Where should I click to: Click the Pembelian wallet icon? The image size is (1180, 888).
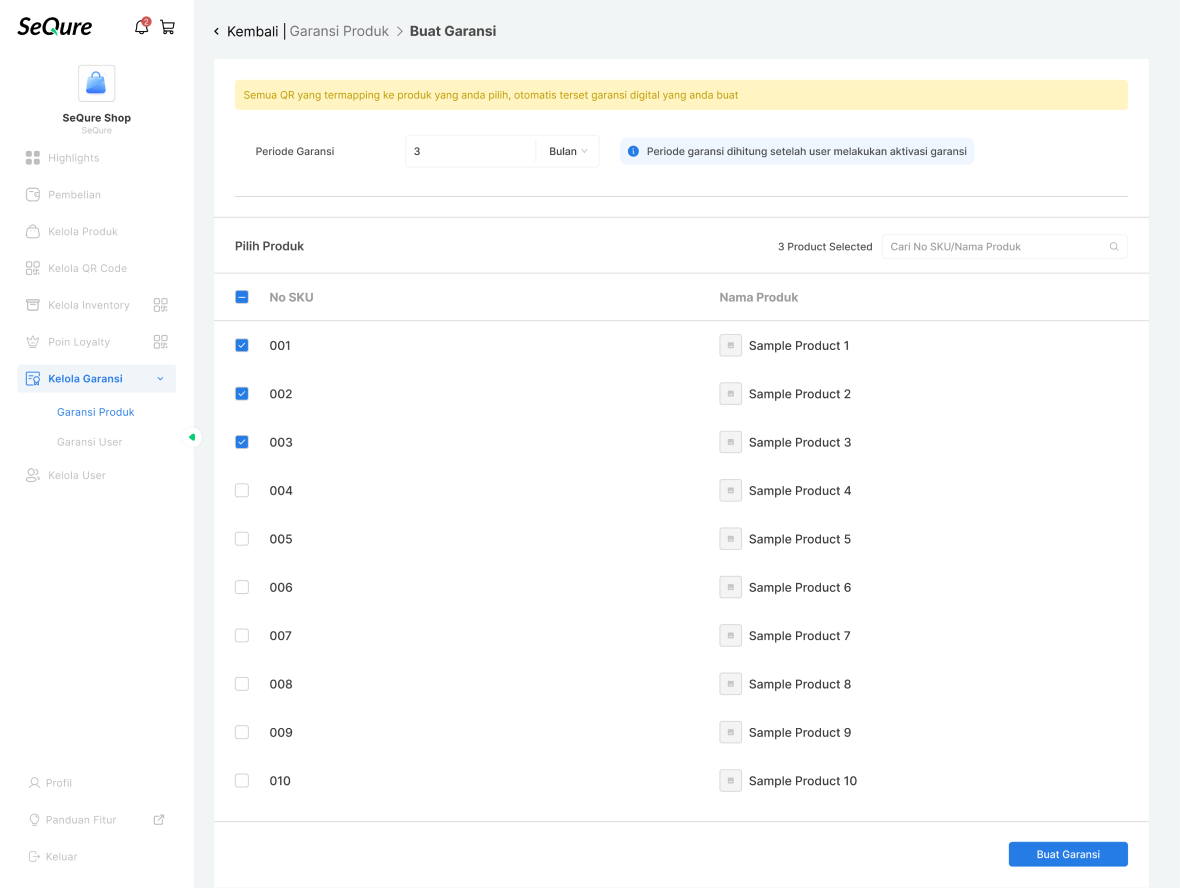pos(32,194)
